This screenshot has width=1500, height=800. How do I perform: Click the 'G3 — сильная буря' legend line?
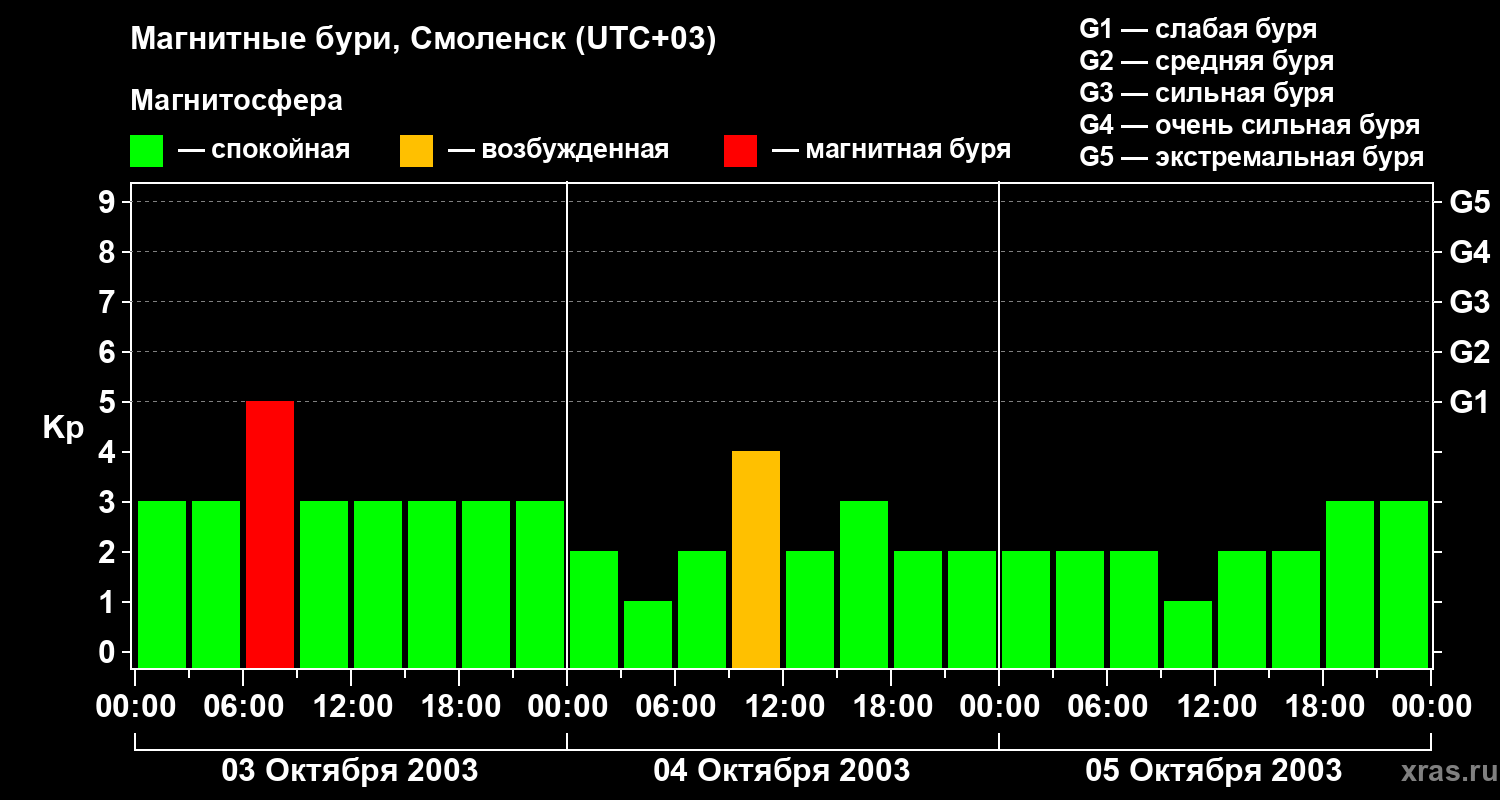pyautogui.click(x=1206, y=93)
